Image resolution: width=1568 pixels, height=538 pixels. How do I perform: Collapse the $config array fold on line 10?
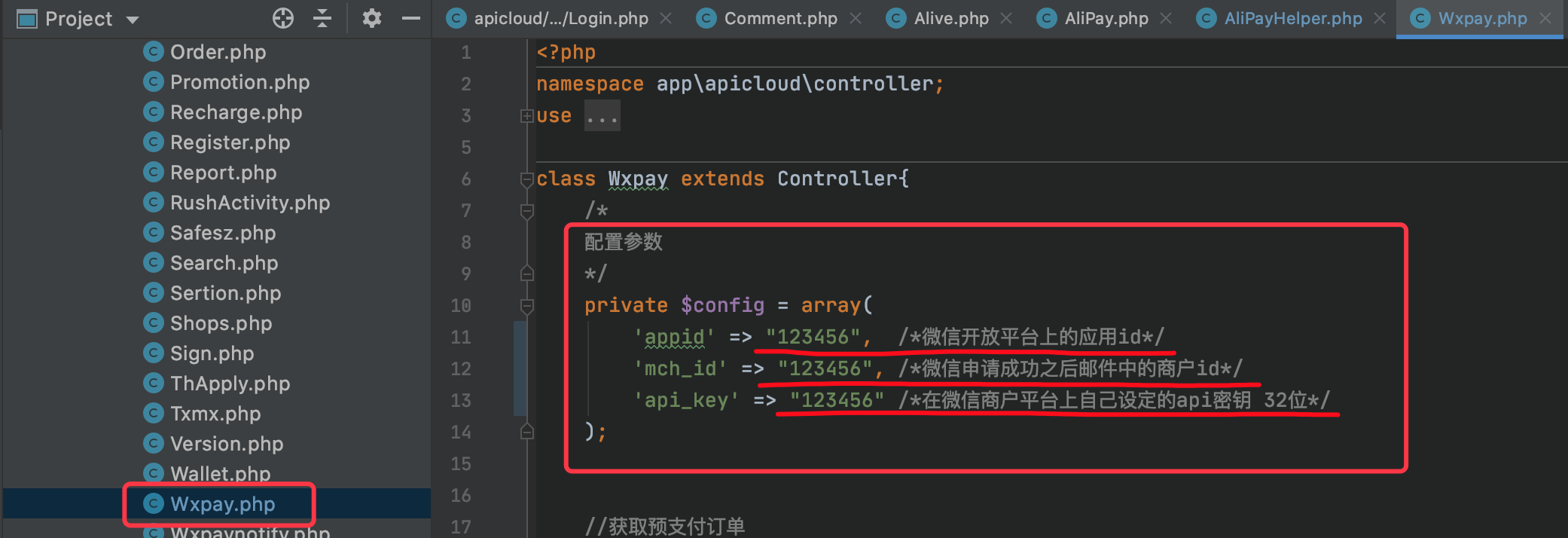click(526, 306)
